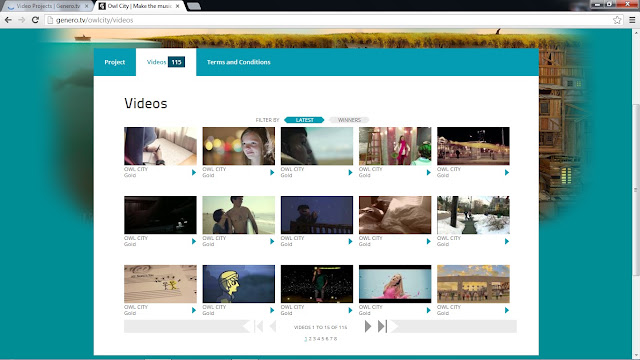Open the Project tab
640x360 pixels.
coord(115,62)
